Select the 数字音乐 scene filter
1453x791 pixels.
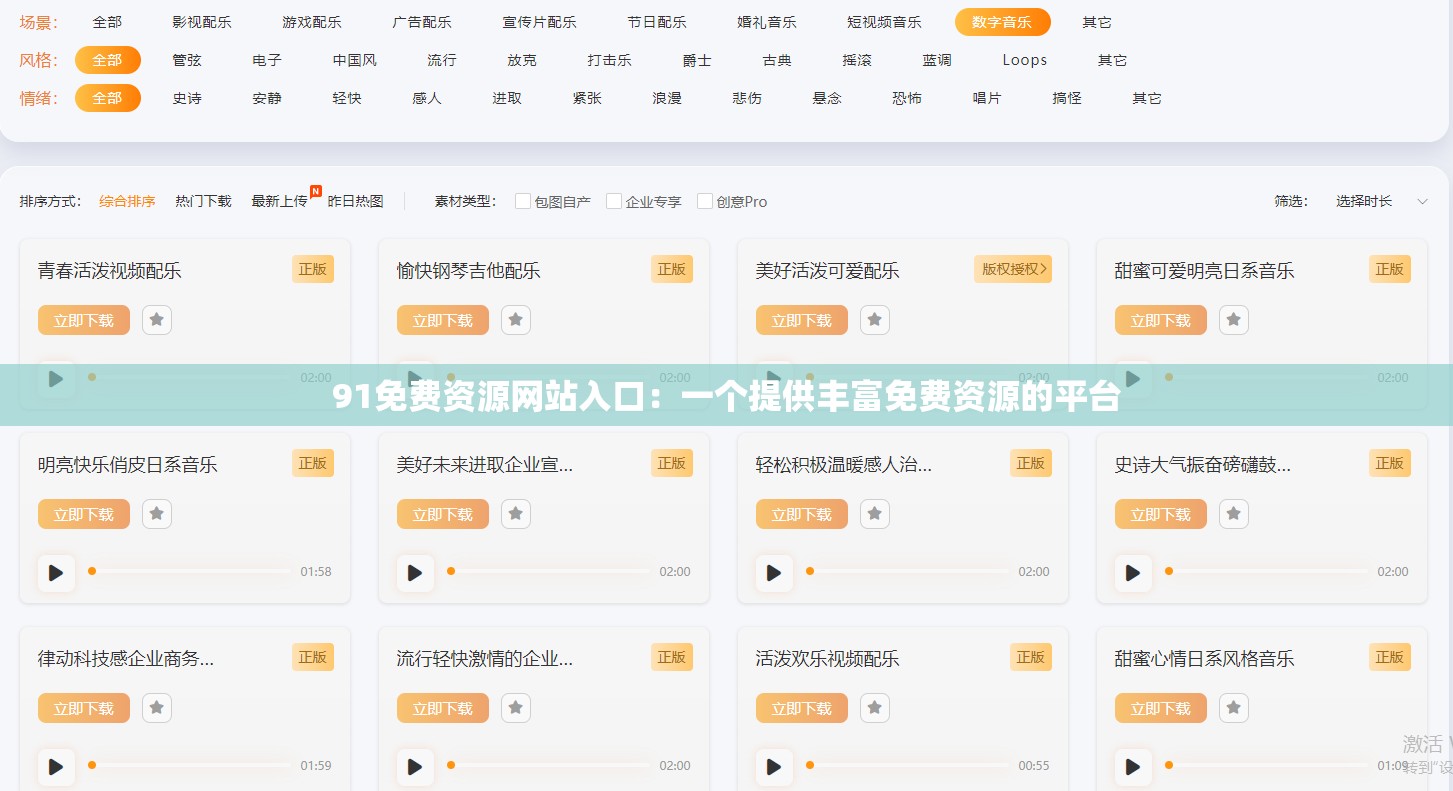1002,22
